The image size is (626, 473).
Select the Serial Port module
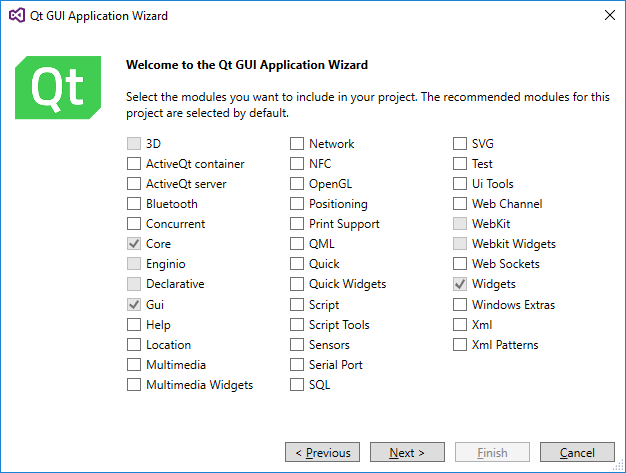click(x=297, y=365)
